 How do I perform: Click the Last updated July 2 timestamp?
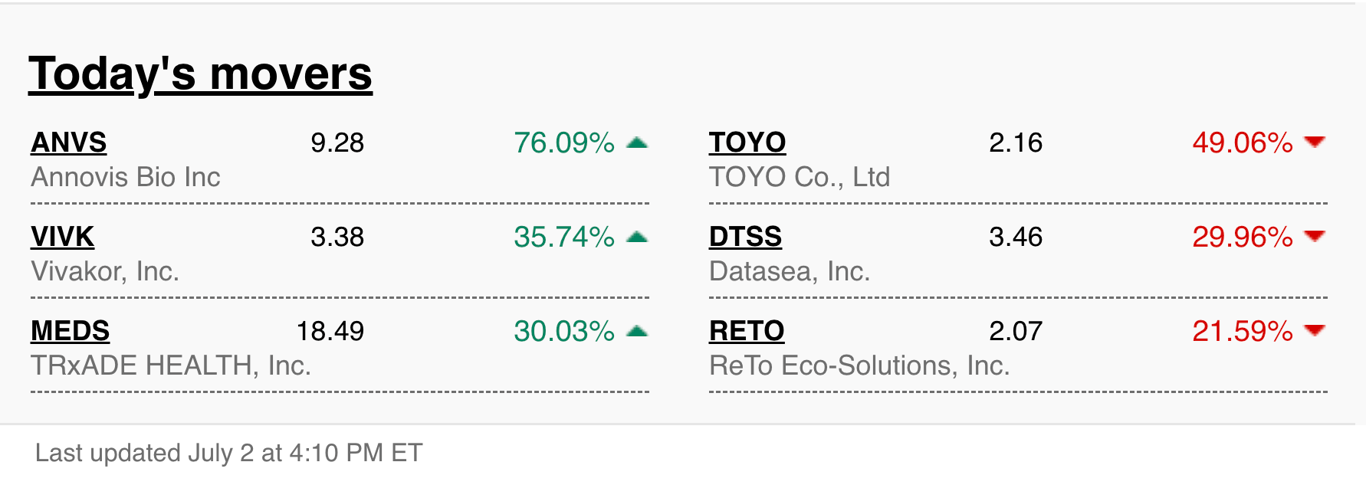(229, 453)
